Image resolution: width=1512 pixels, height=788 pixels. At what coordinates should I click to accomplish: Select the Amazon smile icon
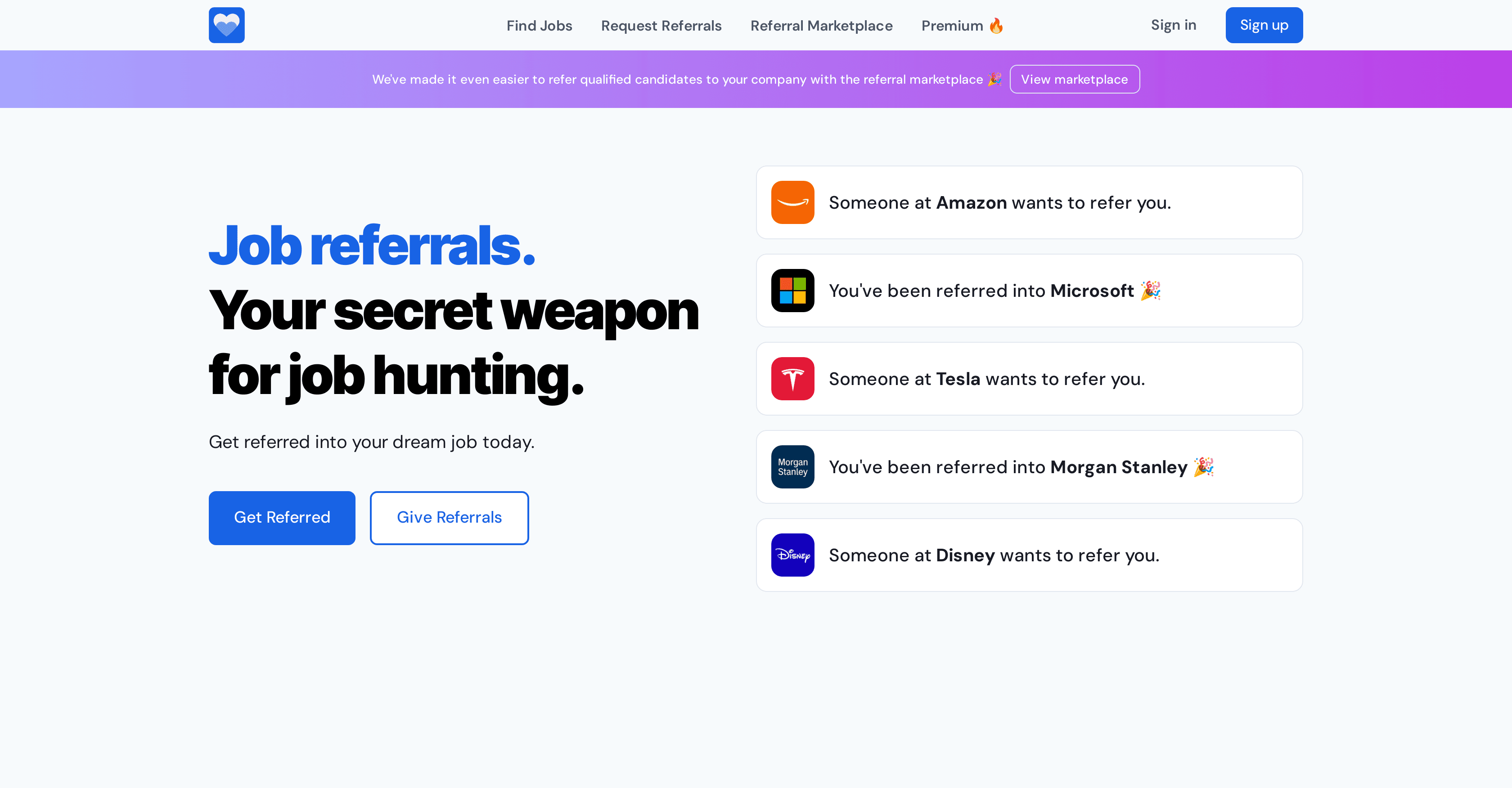(792, 202)
